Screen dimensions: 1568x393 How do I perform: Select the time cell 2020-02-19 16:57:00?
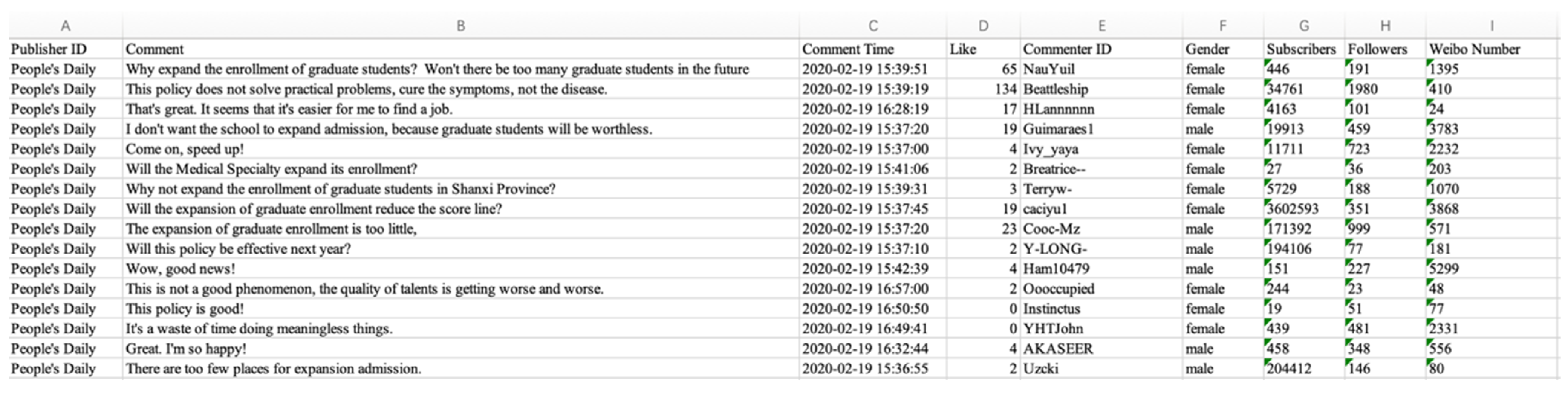pyautogui.click(x=864, y=289)
